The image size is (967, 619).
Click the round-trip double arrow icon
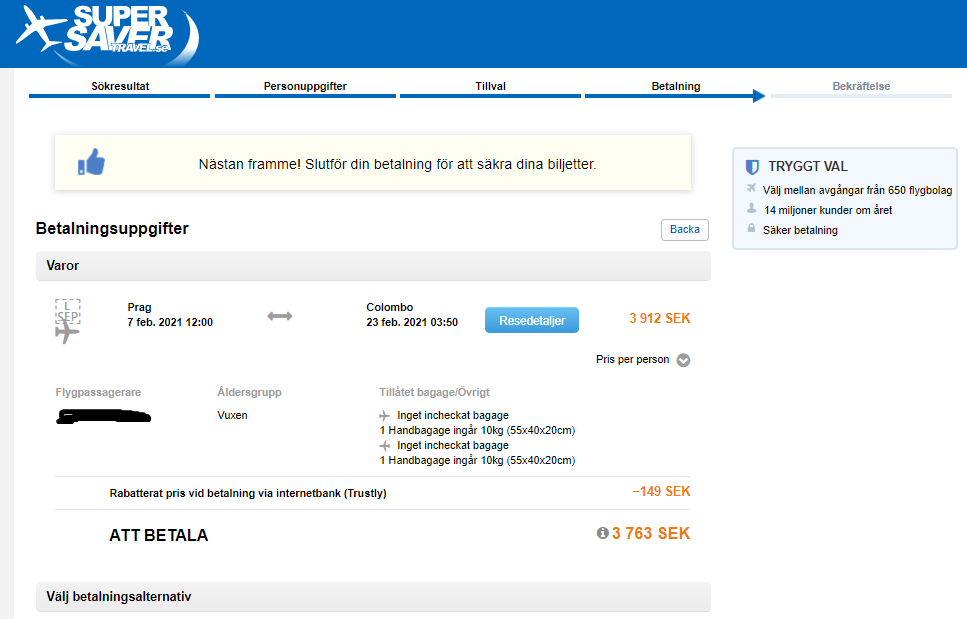(280, 316)
